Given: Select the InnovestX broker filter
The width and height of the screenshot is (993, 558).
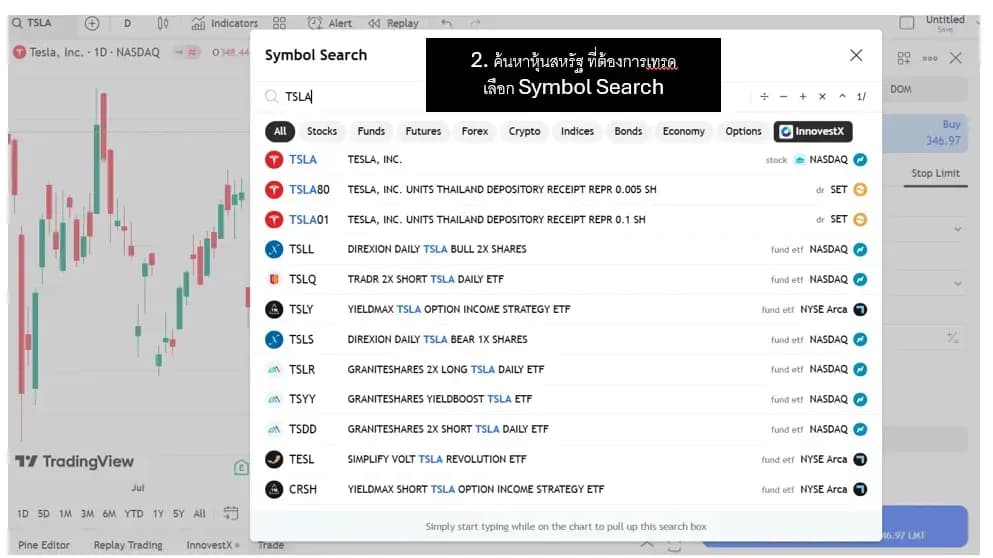Looking at the screenshot, I should [x=813, y=131].
